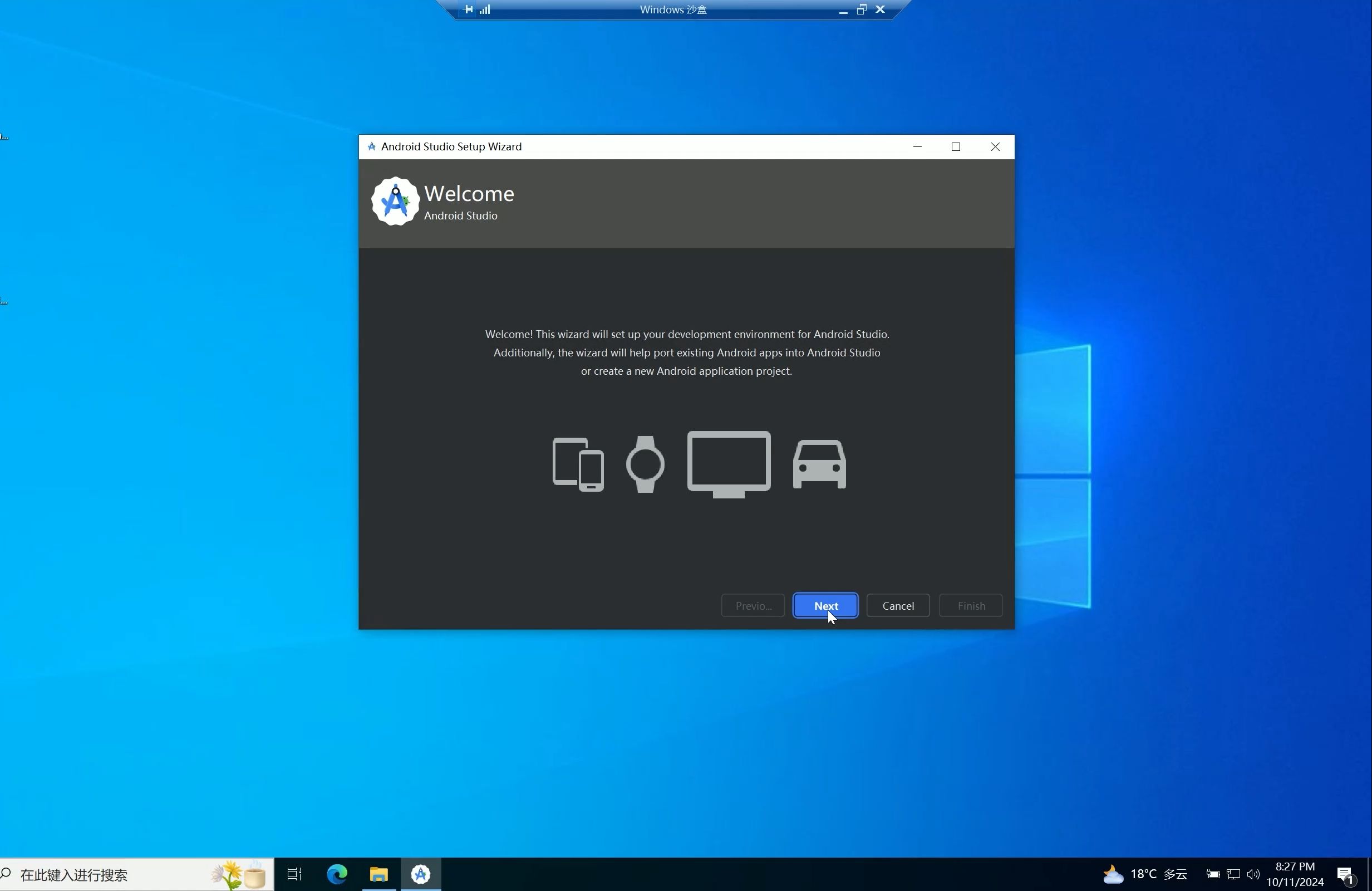Open the notification center icon
Image resolution: width=1372 pixels, height=891 pixels.
1345,875
